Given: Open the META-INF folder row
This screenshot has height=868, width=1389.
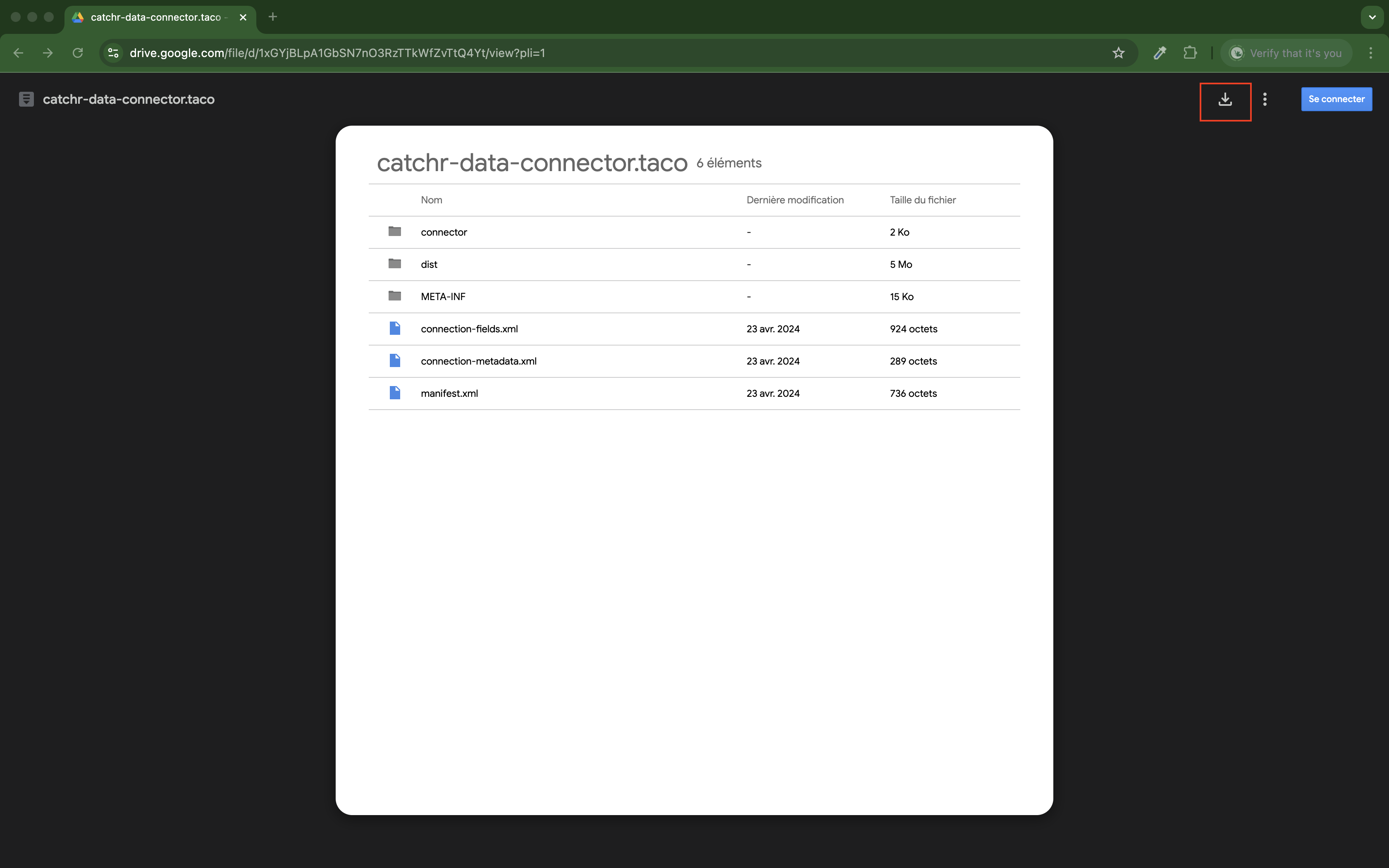Looking at the screenshot, I should 694,297.
